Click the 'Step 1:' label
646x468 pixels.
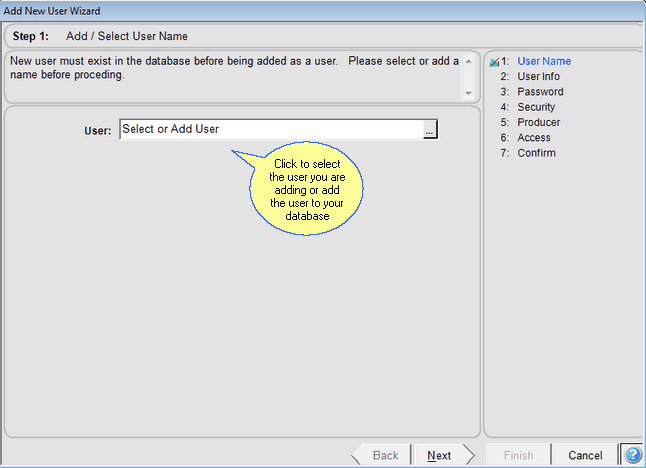[x=30, y=36]
